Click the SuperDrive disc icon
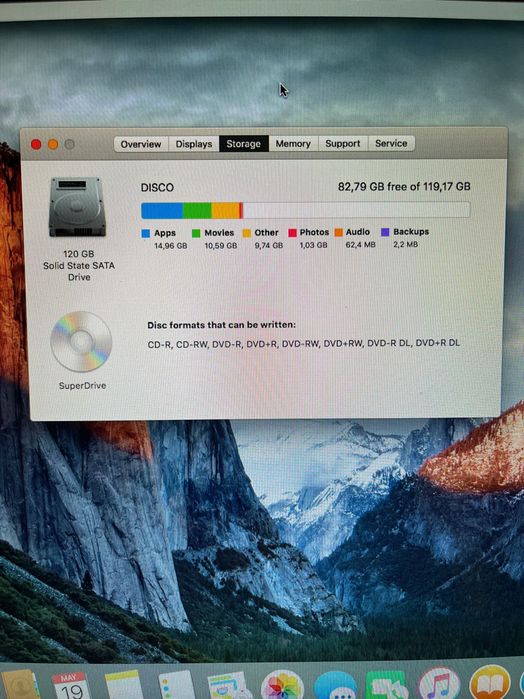The width and height of the screenshot is (524, 699). (81, 341)
